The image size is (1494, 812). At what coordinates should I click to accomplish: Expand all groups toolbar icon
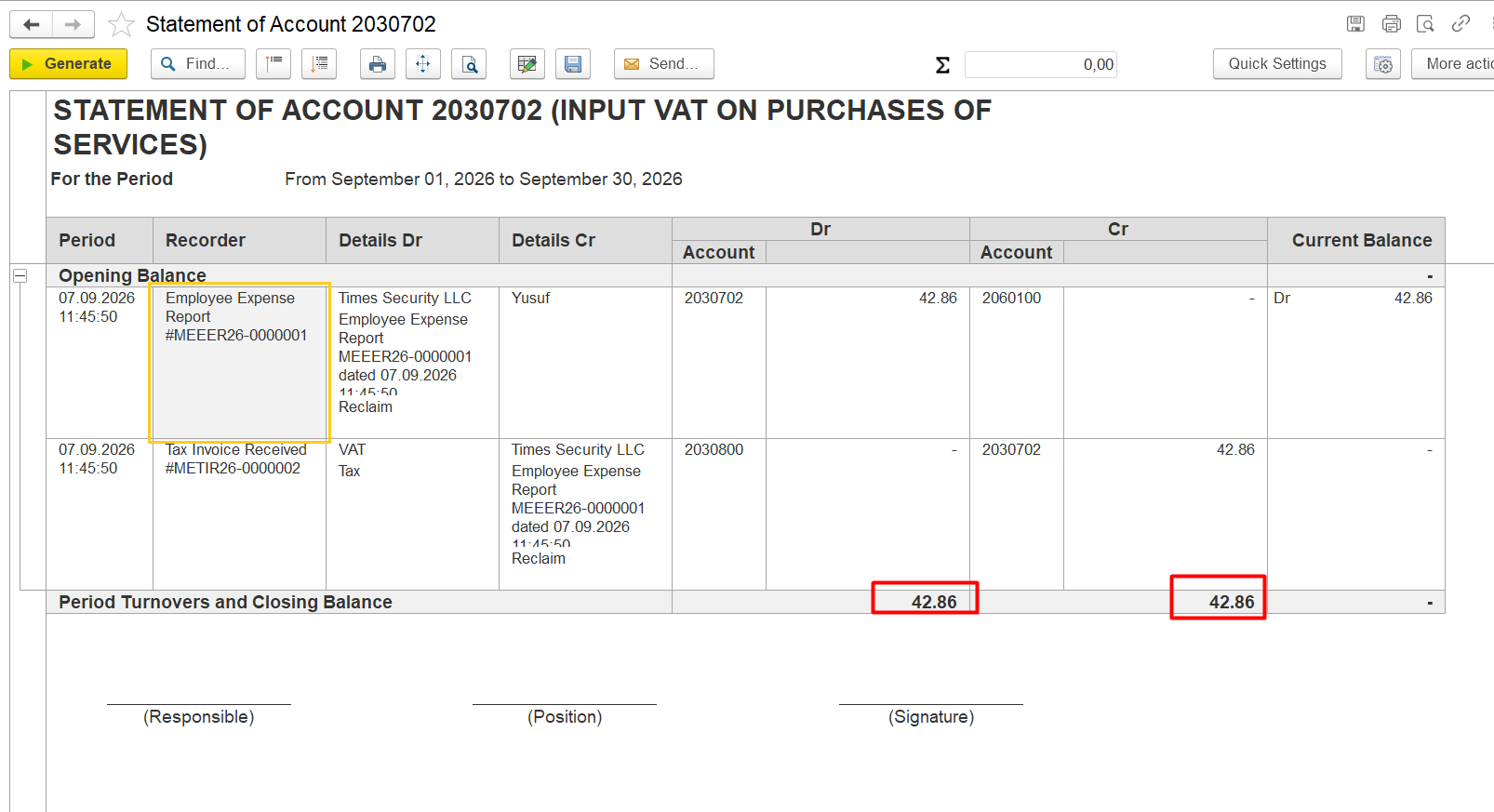point(319,64)
